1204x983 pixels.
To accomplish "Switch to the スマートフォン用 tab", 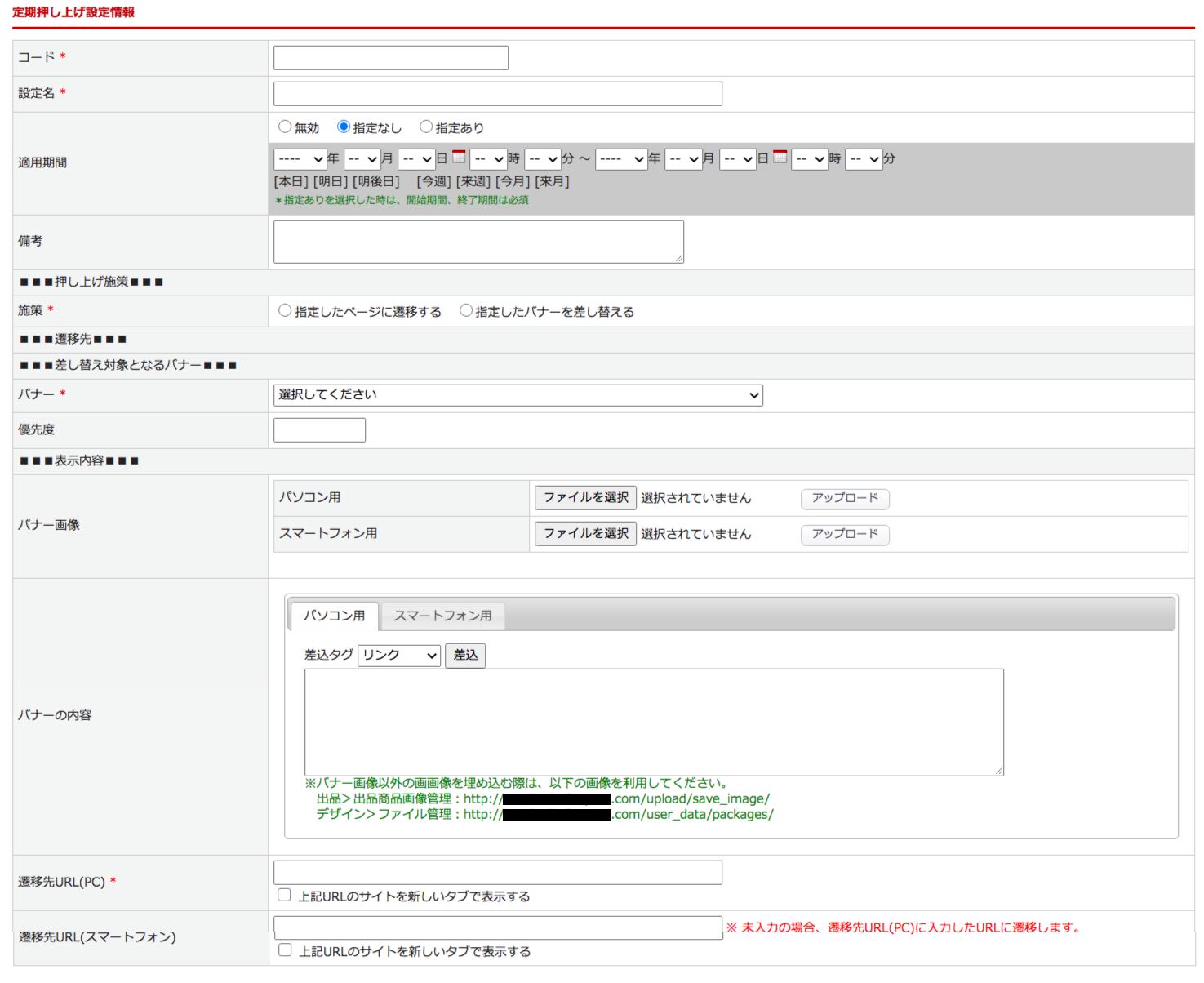I will (x=442, y=616).
